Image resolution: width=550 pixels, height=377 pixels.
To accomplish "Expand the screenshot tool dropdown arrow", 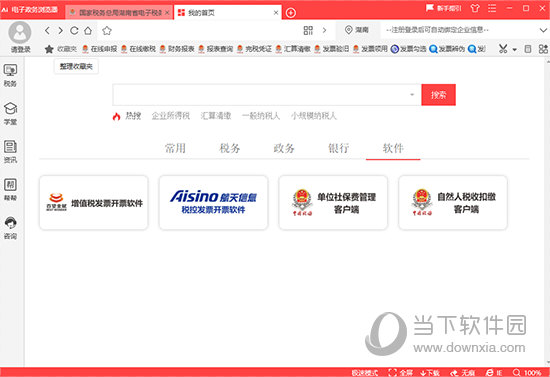I will [515, 49].
